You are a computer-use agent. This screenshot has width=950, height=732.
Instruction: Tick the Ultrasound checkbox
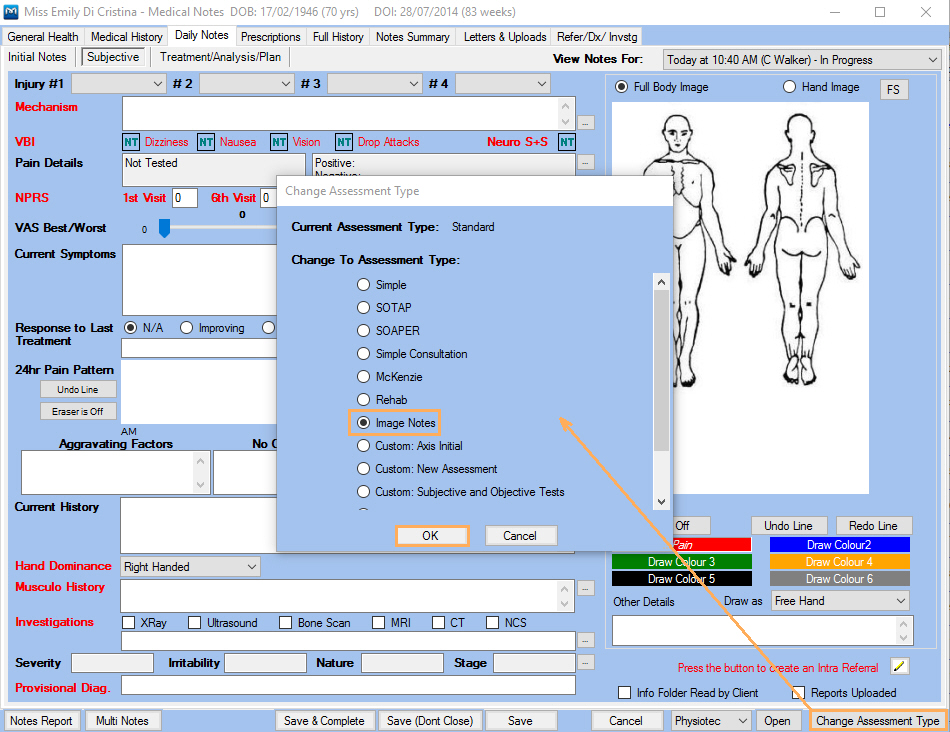pyautogui.click(x=194, y=622)
